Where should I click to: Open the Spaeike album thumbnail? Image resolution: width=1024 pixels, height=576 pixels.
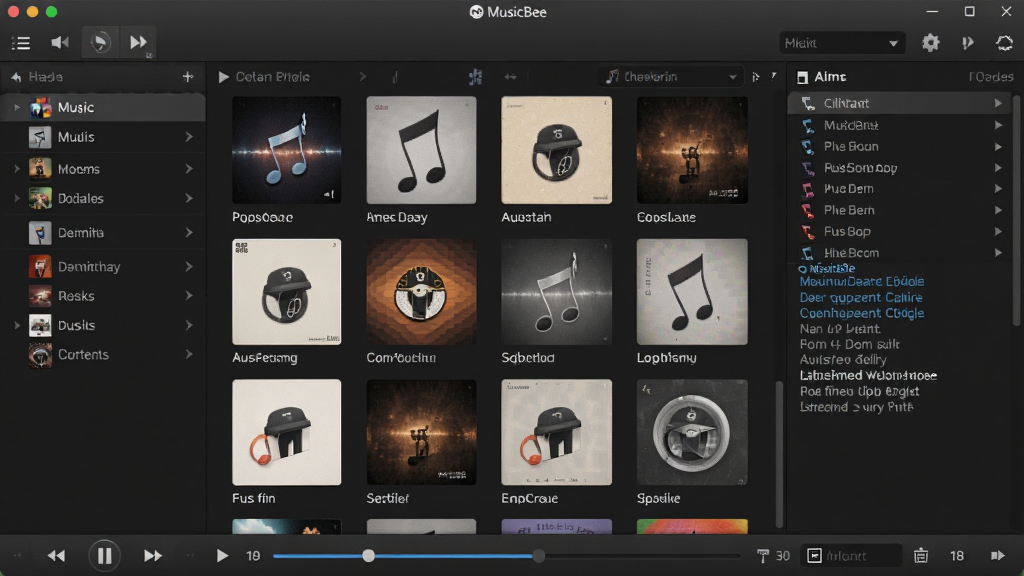click(692, 432)
